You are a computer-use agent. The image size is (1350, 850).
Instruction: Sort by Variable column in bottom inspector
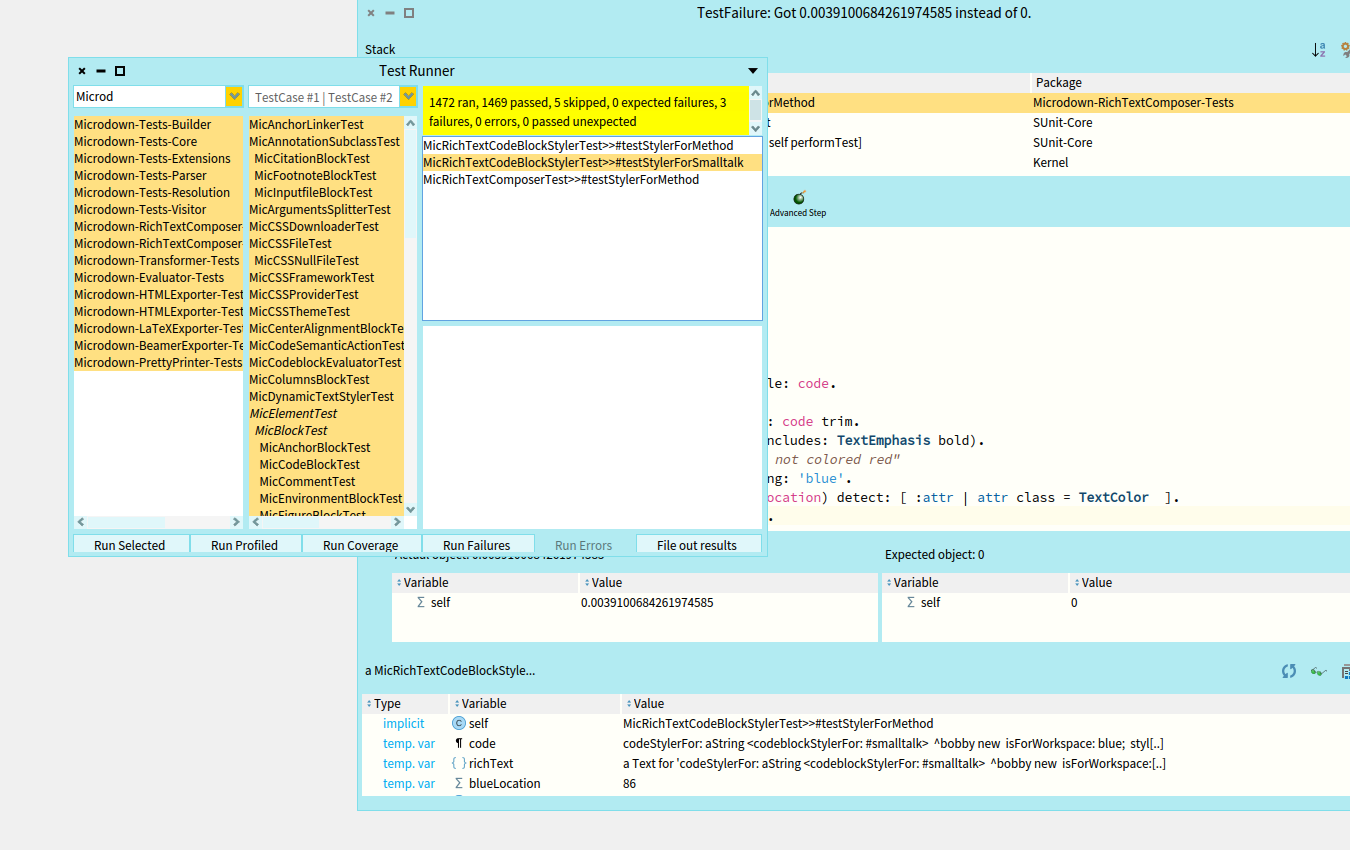(534, 704)
